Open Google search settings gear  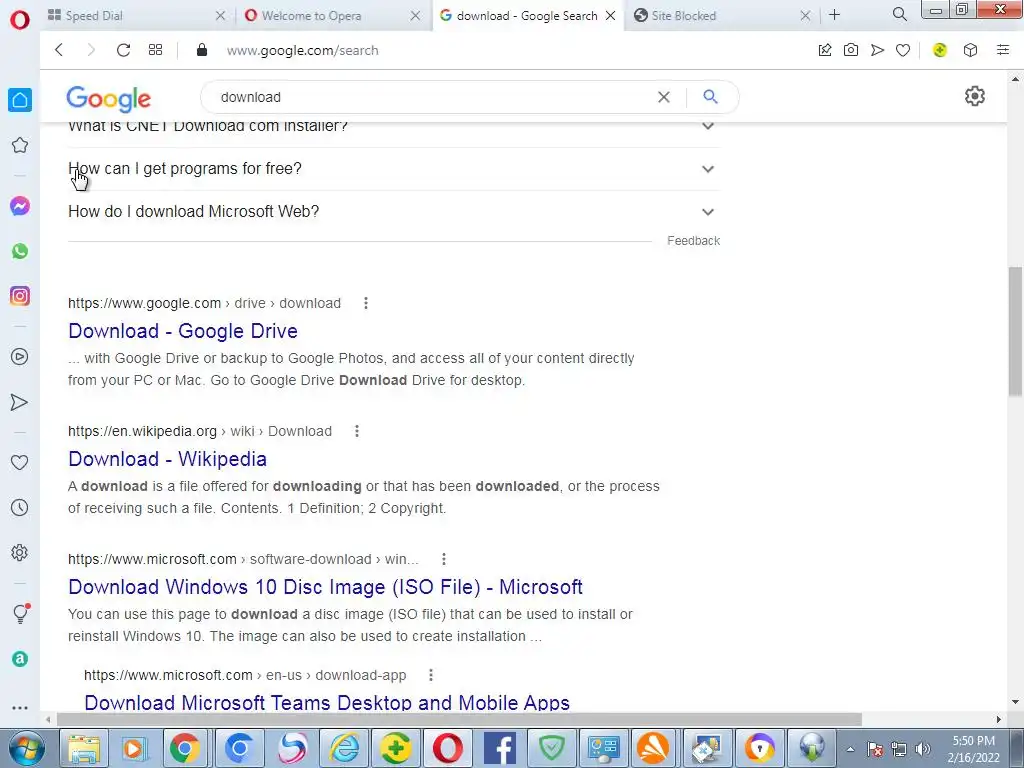pyautogui.click(x=974, y=96)
